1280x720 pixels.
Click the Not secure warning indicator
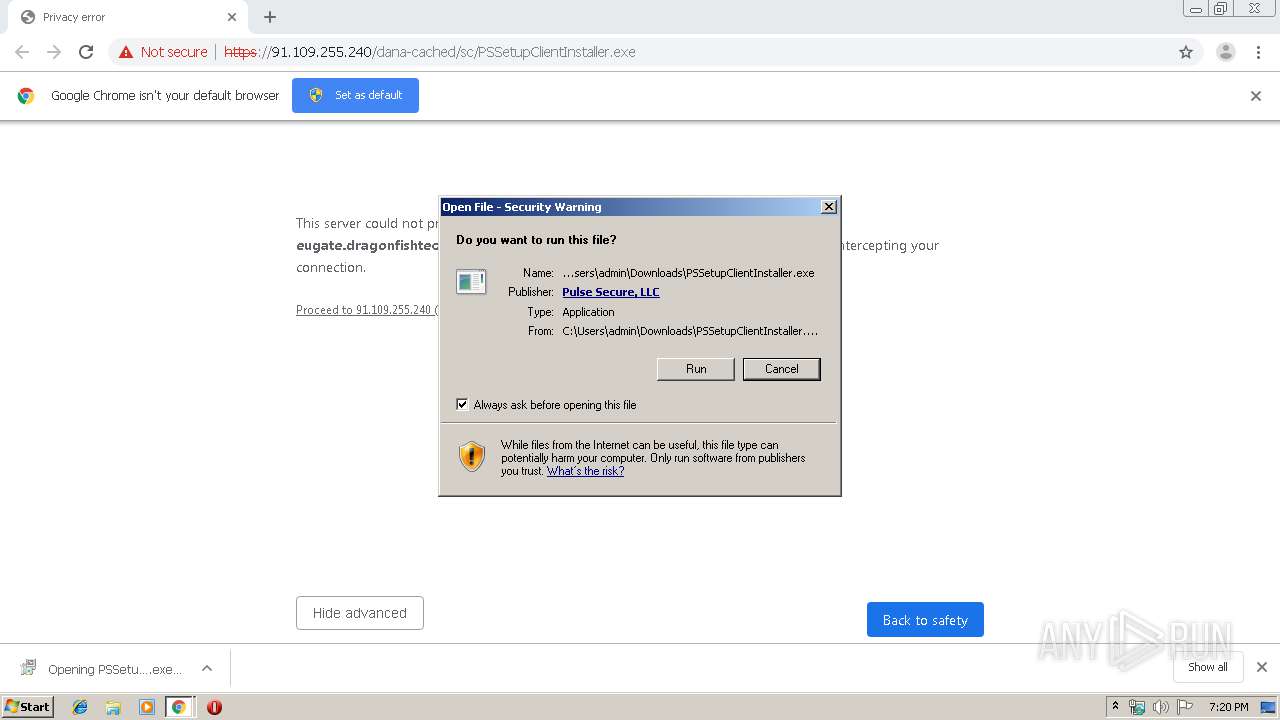tap(163, 52)
